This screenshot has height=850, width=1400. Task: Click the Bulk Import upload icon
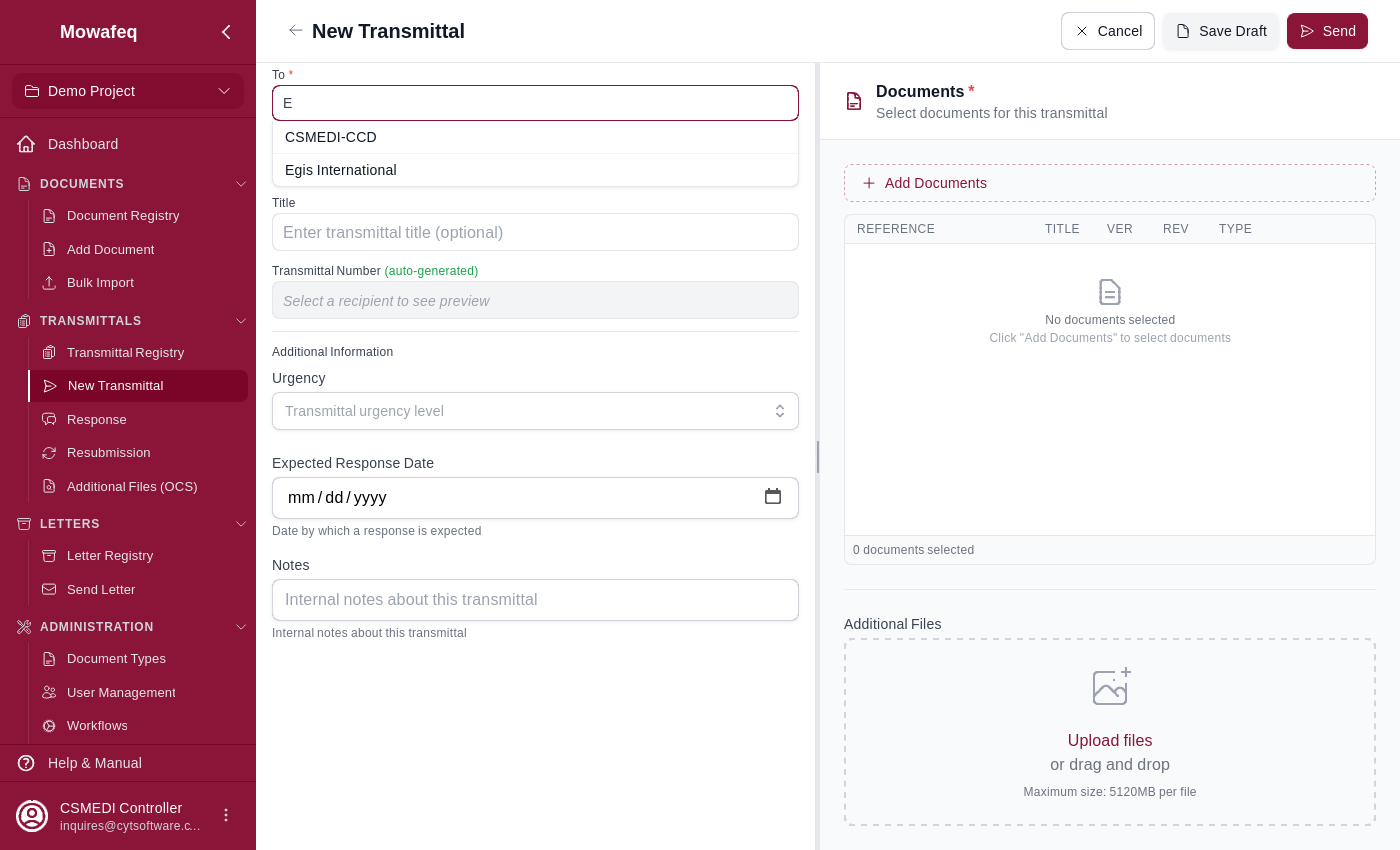49,283
